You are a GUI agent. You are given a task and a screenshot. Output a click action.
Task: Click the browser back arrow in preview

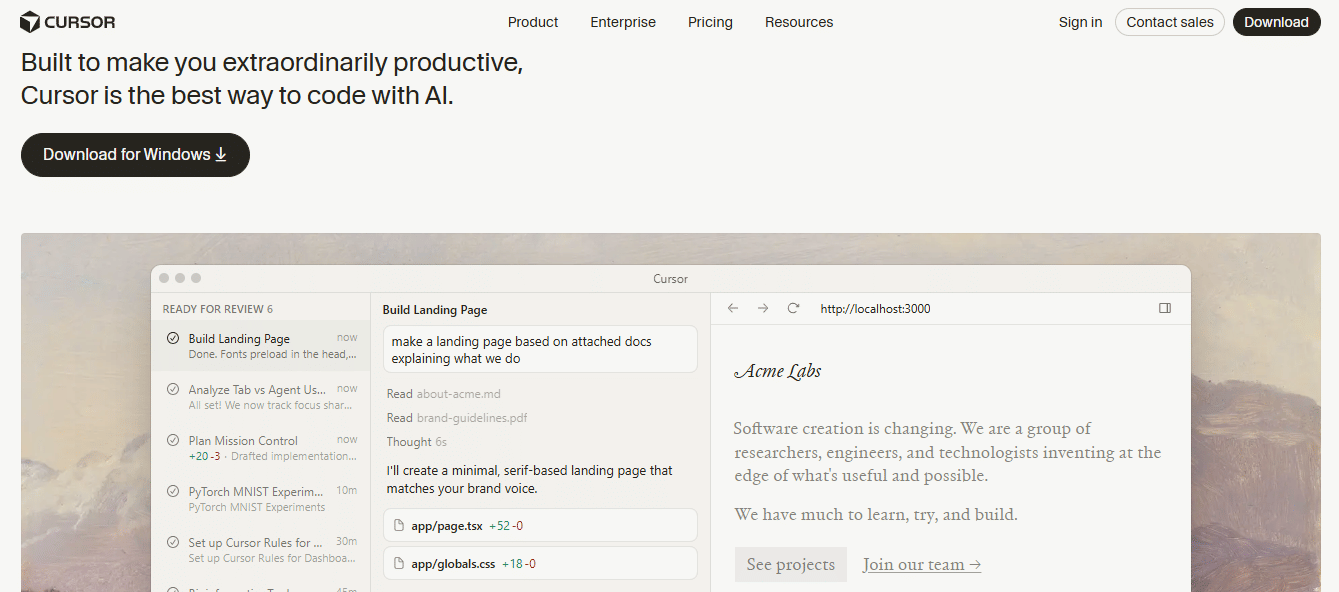(733, 309)
